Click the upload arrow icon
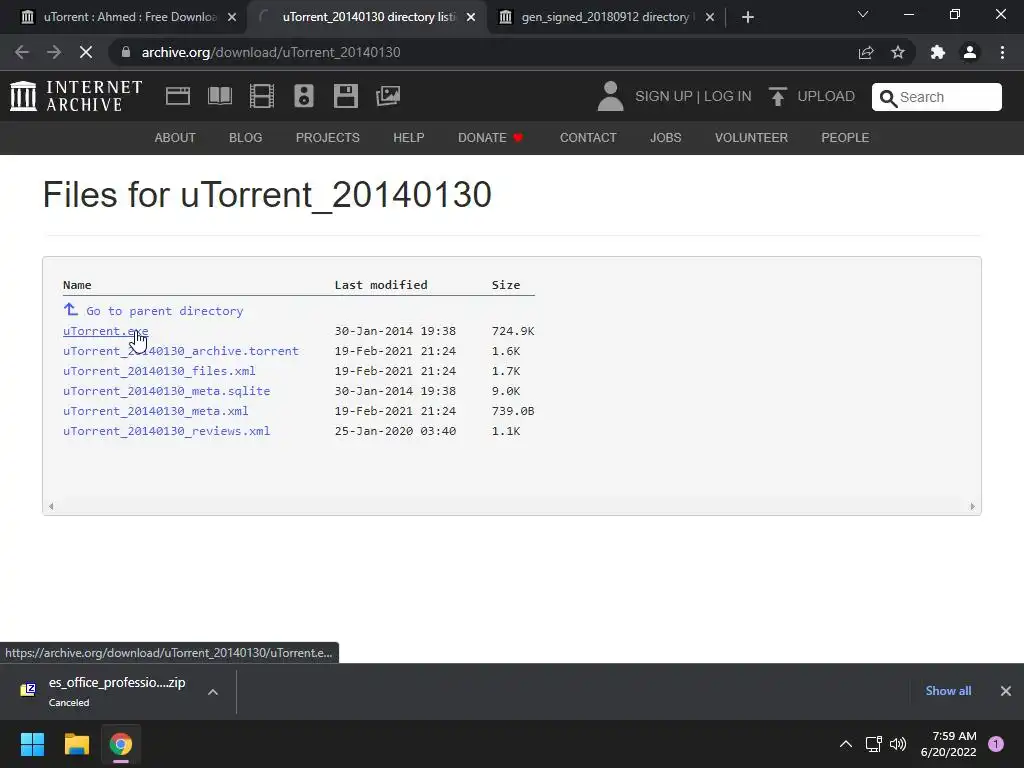Screen dimensions: 1024x768 (x=777, y=97)
